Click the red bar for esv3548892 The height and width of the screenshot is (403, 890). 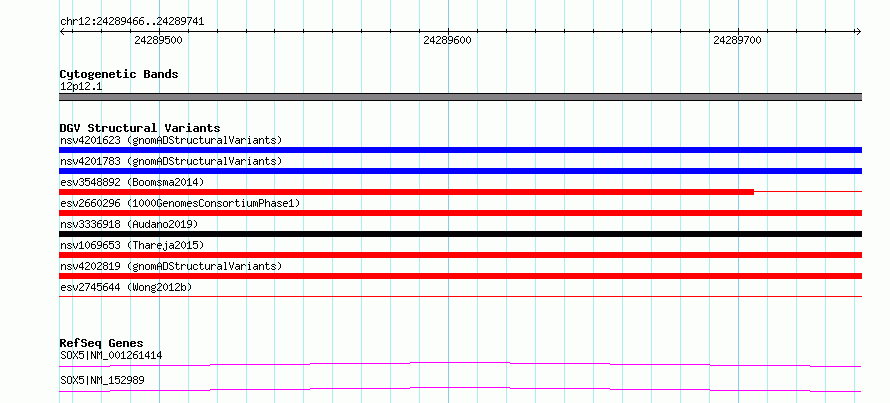(x=406, y=192)
